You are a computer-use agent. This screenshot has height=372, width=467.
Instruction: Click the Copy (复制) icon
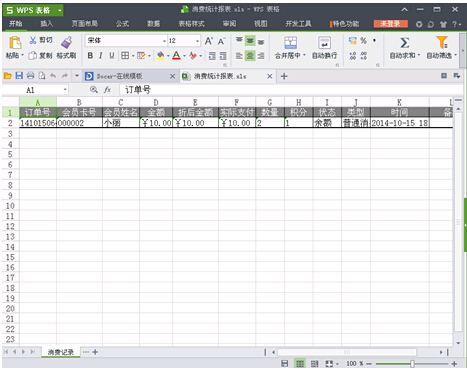pos(33,55)
